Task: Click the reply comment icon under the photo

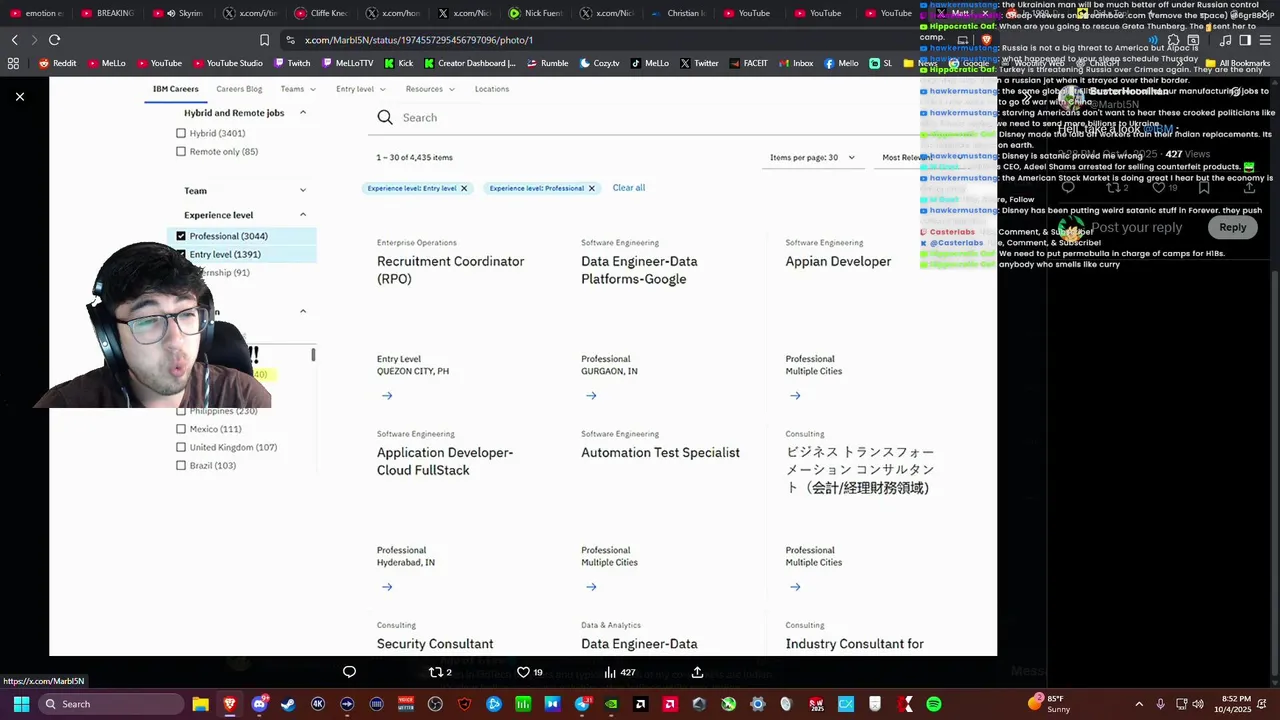Action: pos(349,672)
